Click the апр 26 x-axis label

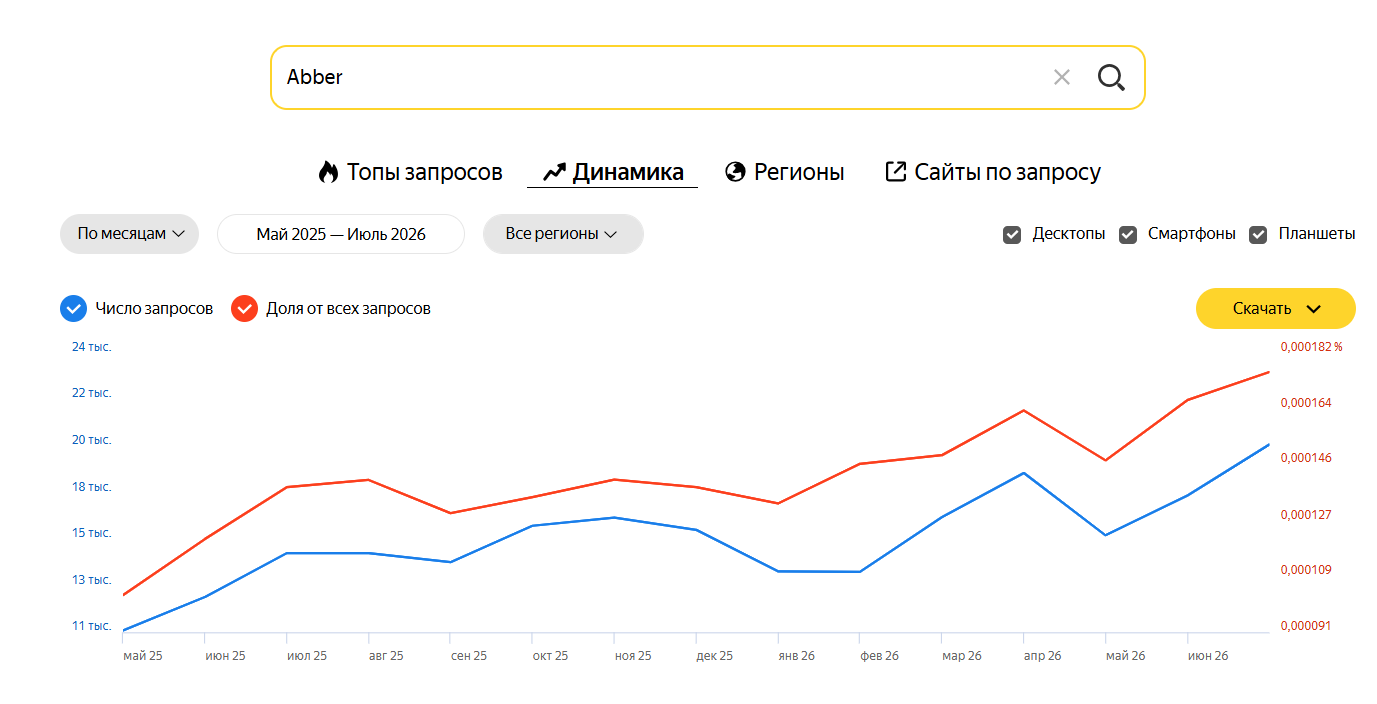pyautogui.click(x=1042, y=656)
